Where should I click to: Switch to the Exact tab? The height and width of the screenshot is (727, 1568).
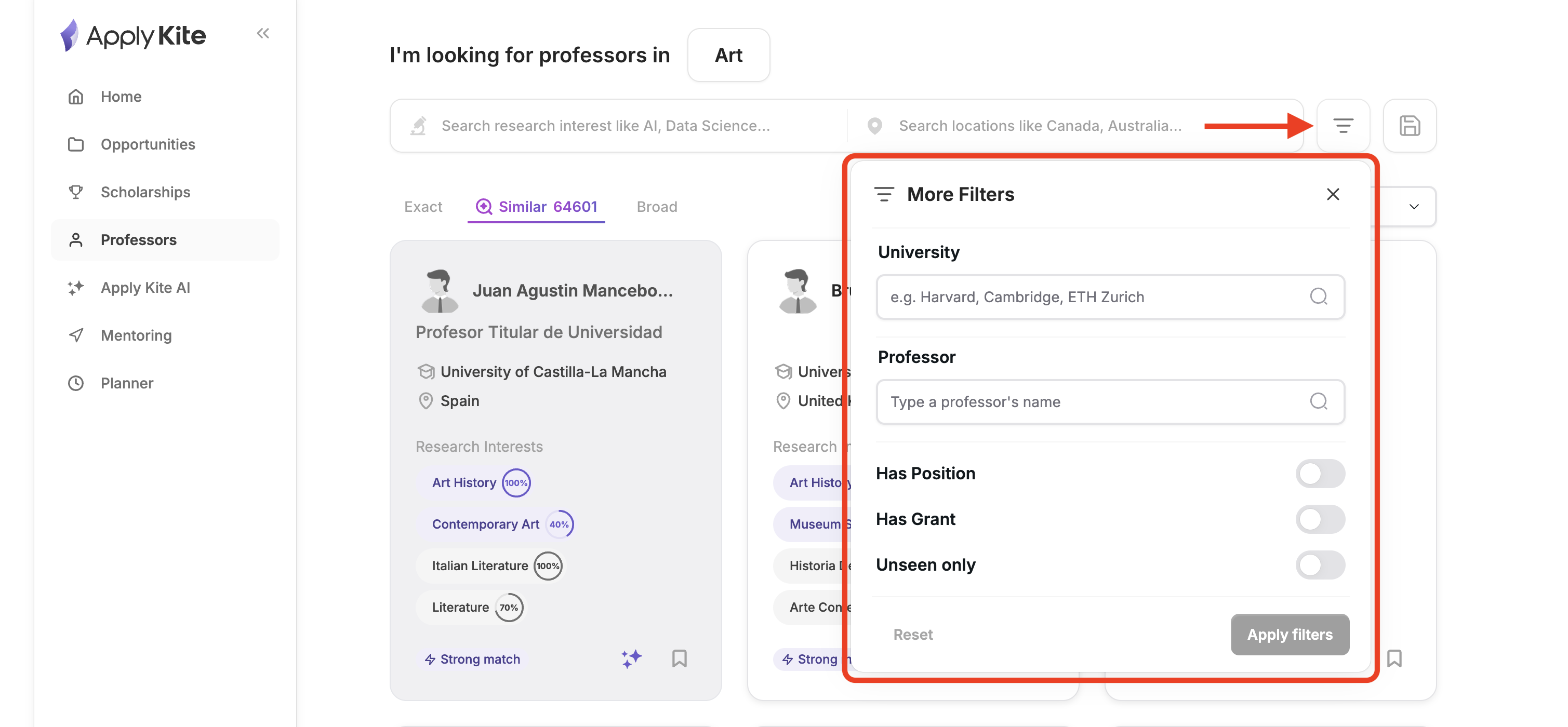point(423,207)
